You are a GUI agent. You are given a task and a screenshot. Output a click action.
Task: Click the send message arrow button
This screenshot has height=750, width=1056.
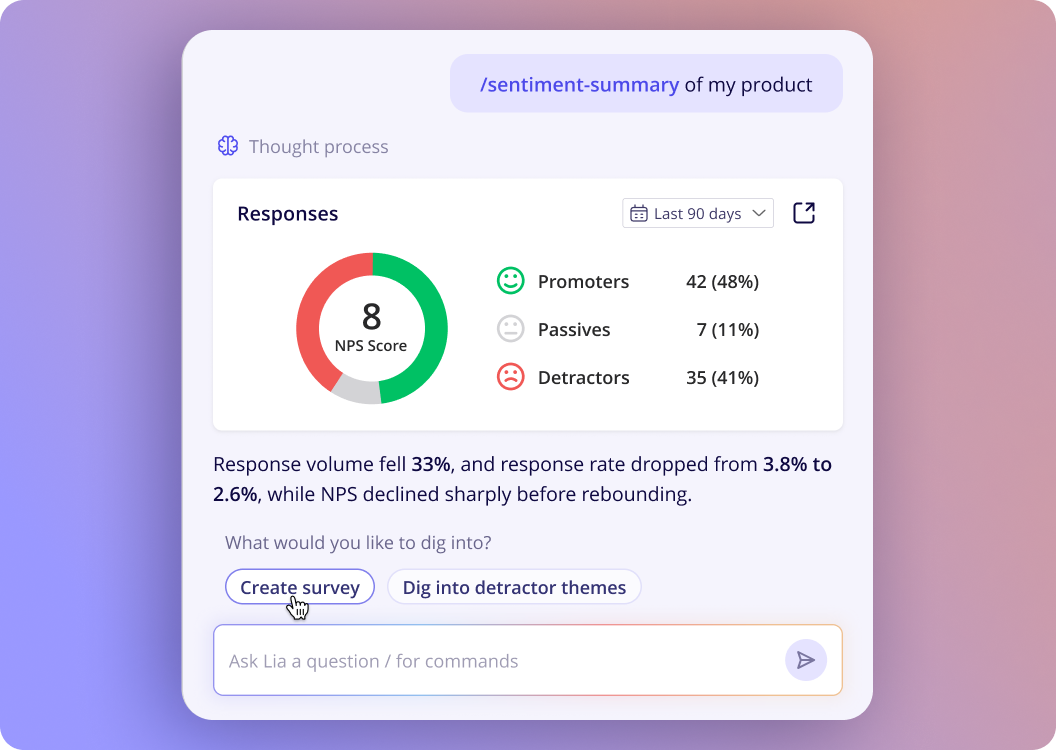[805, 660]
